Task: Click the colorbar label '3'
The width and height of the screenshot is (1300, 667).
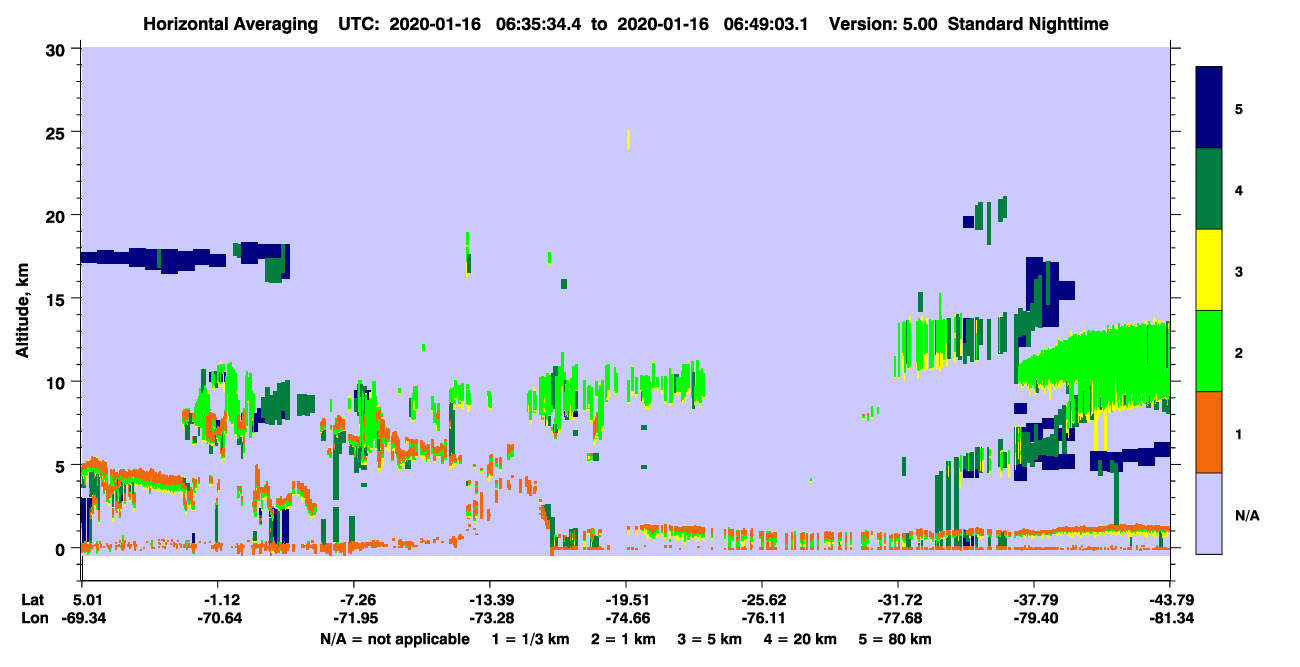Action: [x=1239, y=271]
